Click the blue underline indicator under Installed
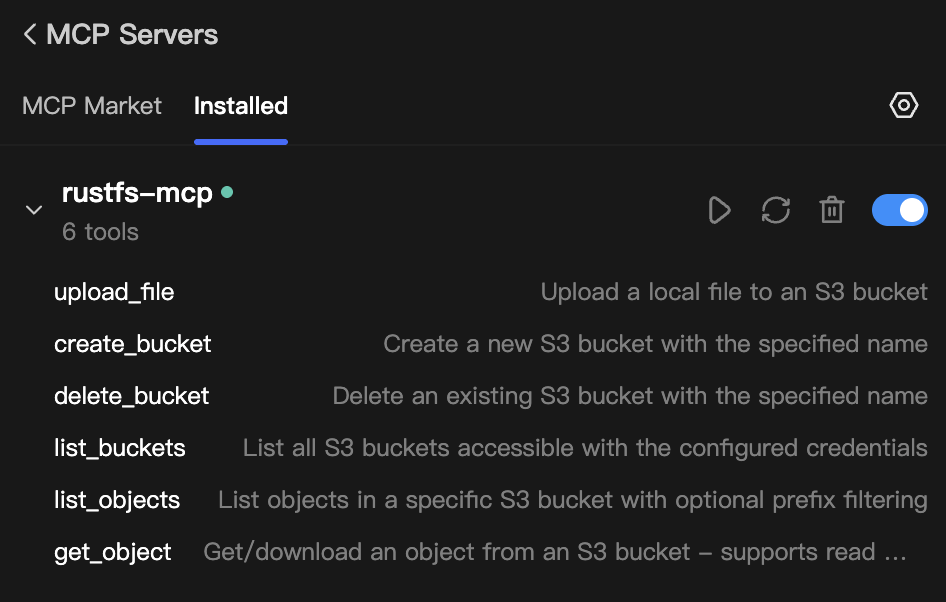The image size is (946, 602). (x=240, y=142)
